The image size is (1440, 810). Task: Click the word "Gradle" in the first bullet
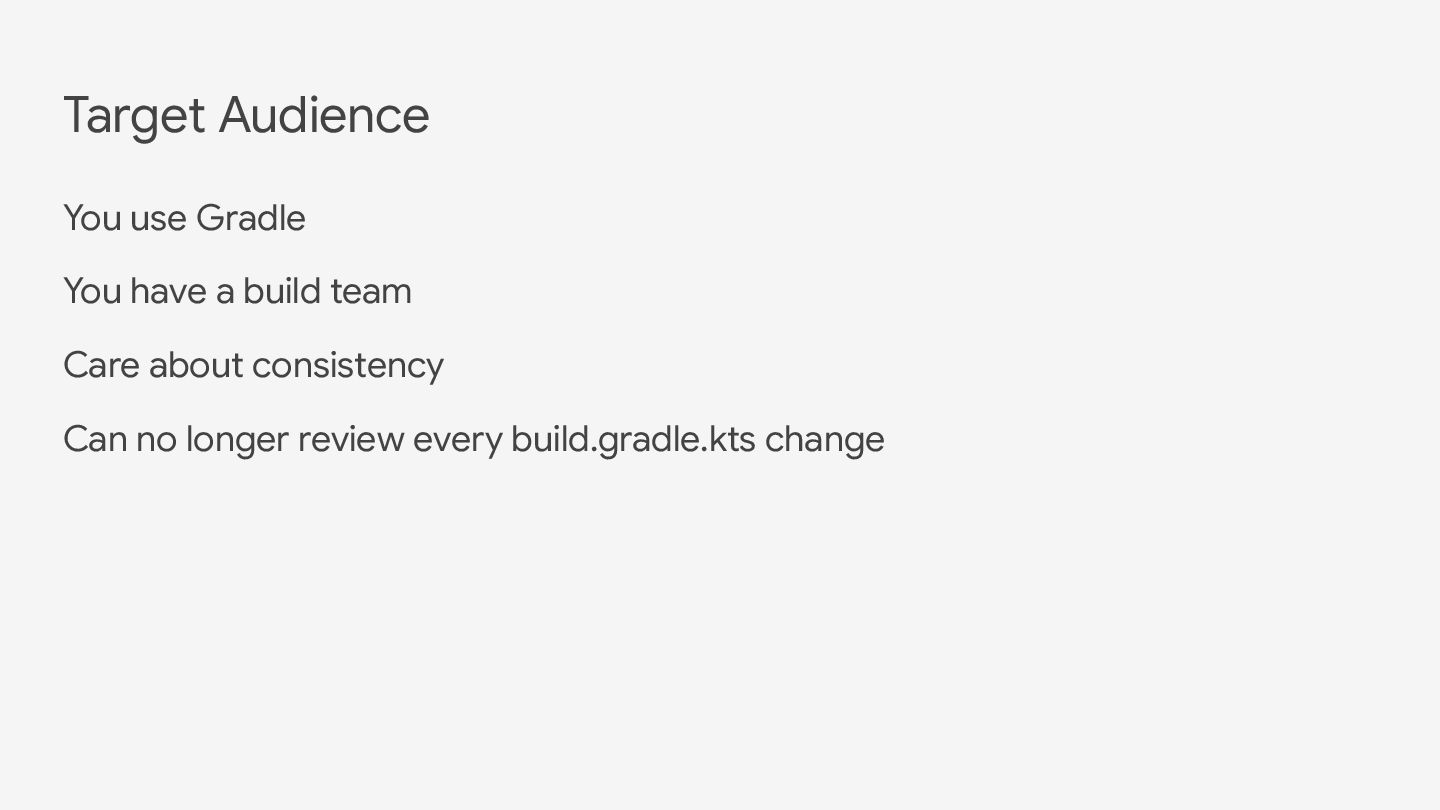(251, 218)
